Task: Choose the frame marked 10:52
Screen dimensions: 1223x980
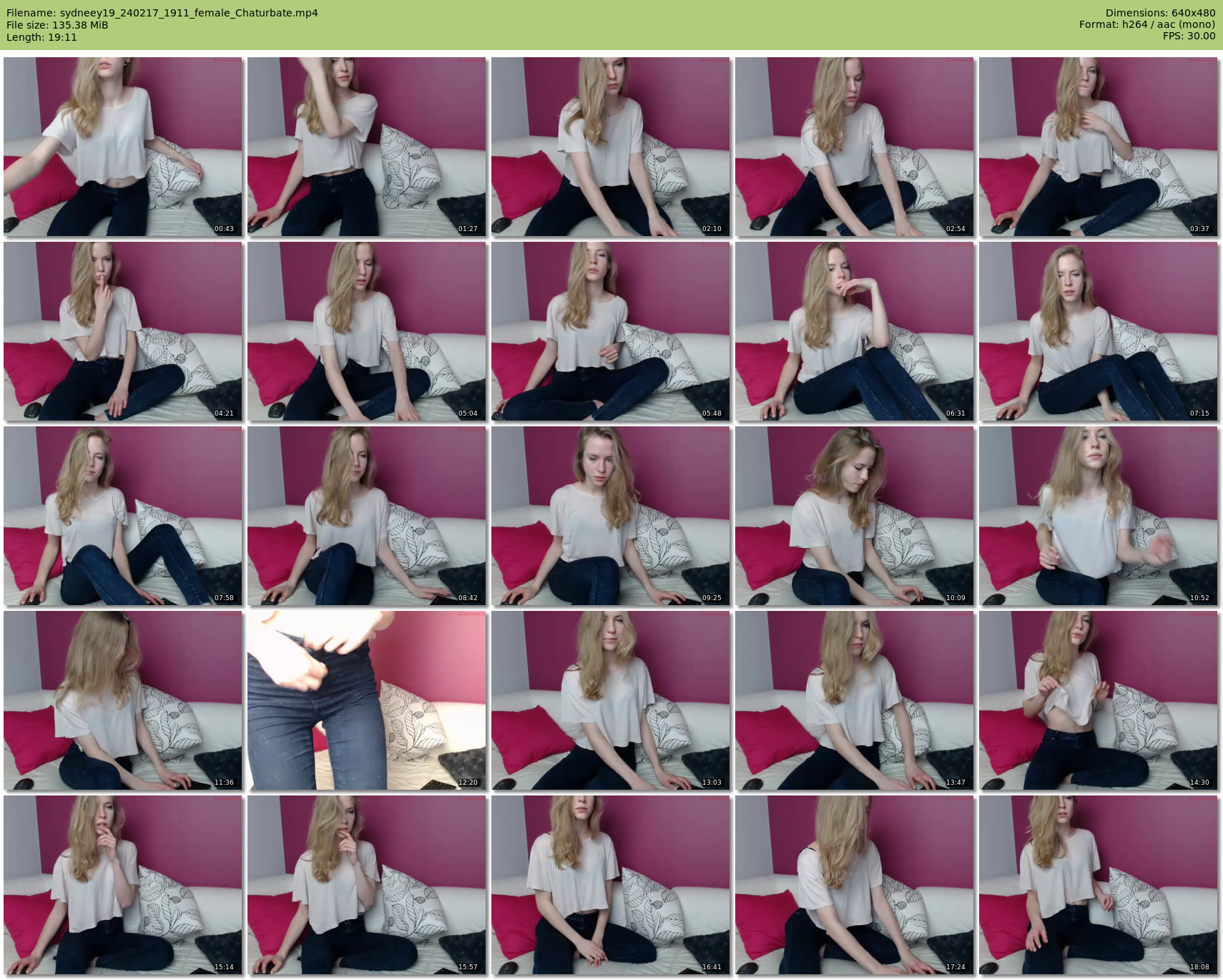Action: pos(1099,516)
